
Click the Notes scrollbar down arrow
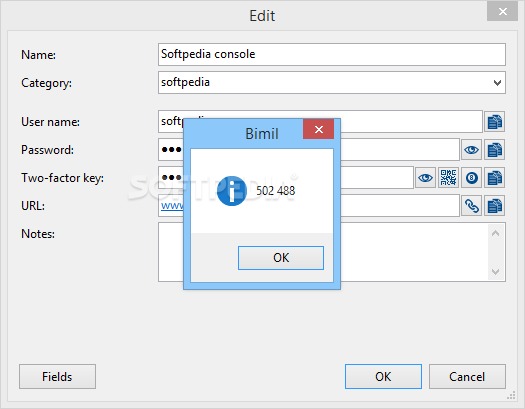click(x=496, y=271)
